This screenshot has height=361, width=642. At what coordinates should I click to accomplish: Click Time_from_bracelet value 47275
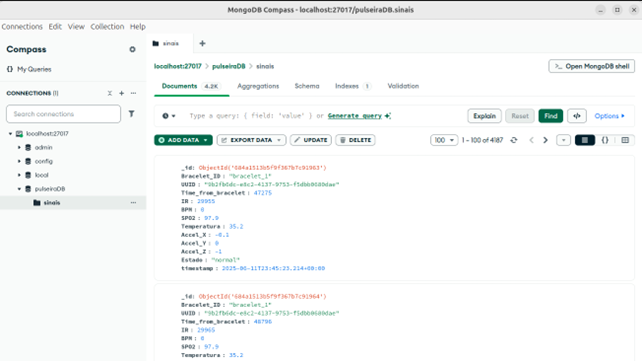263,193
